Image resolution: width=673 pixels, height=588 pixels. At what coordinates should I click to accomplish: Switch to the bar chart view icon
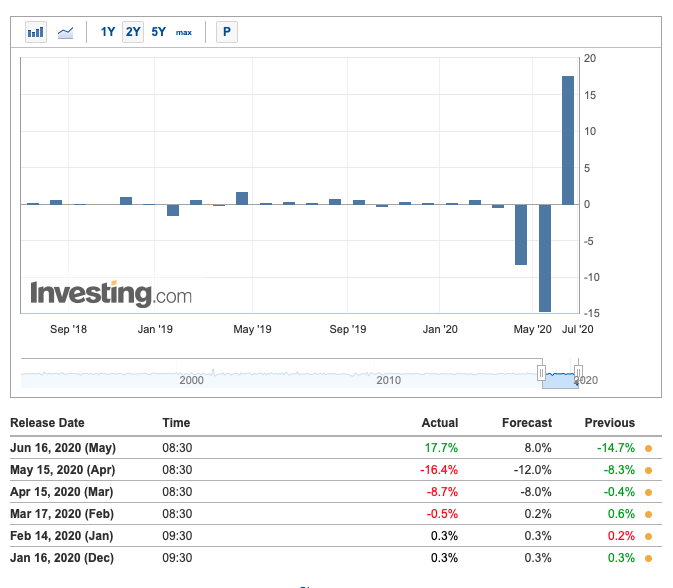click(36, 32)
